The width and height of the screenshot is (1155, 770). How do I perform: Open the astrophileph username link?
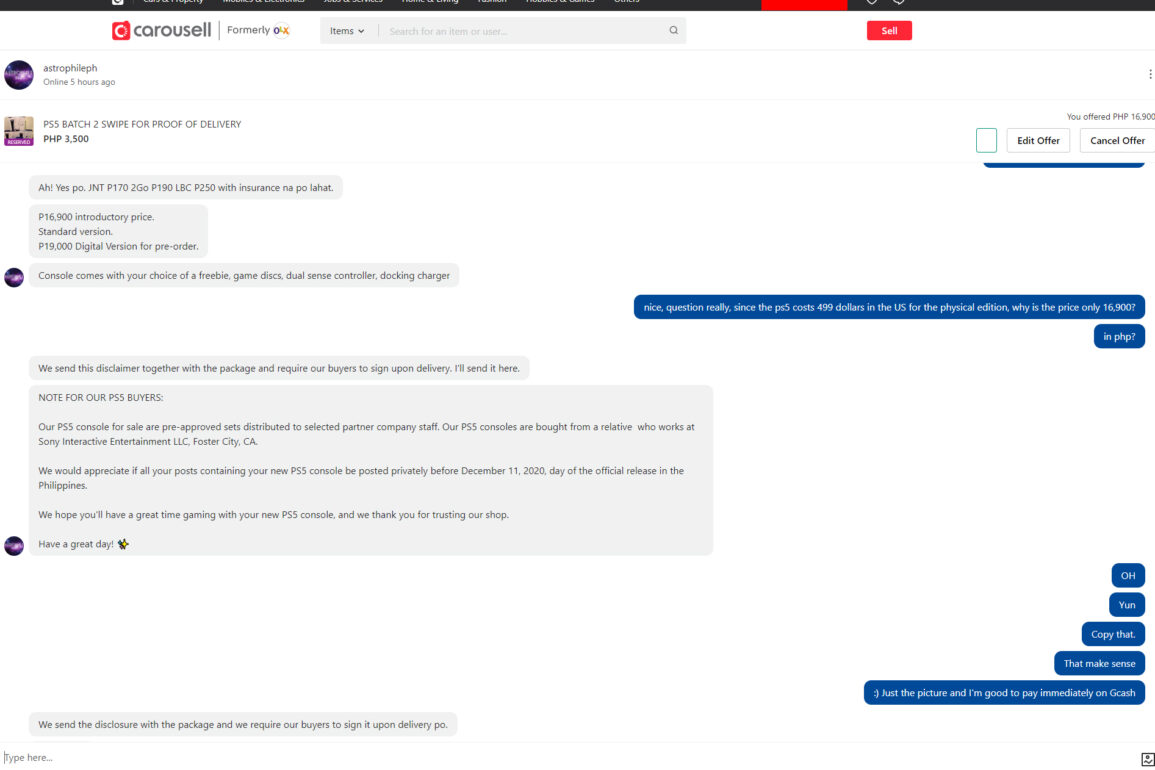[70, 68]
